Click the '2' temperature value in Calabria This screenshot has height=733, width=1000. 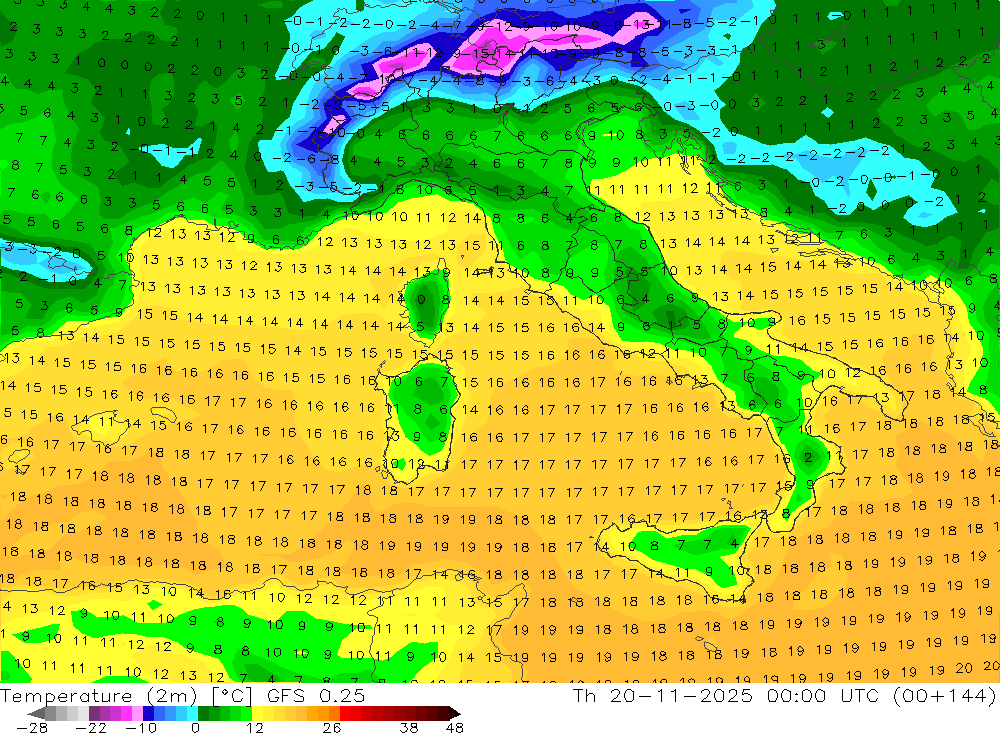808,457
